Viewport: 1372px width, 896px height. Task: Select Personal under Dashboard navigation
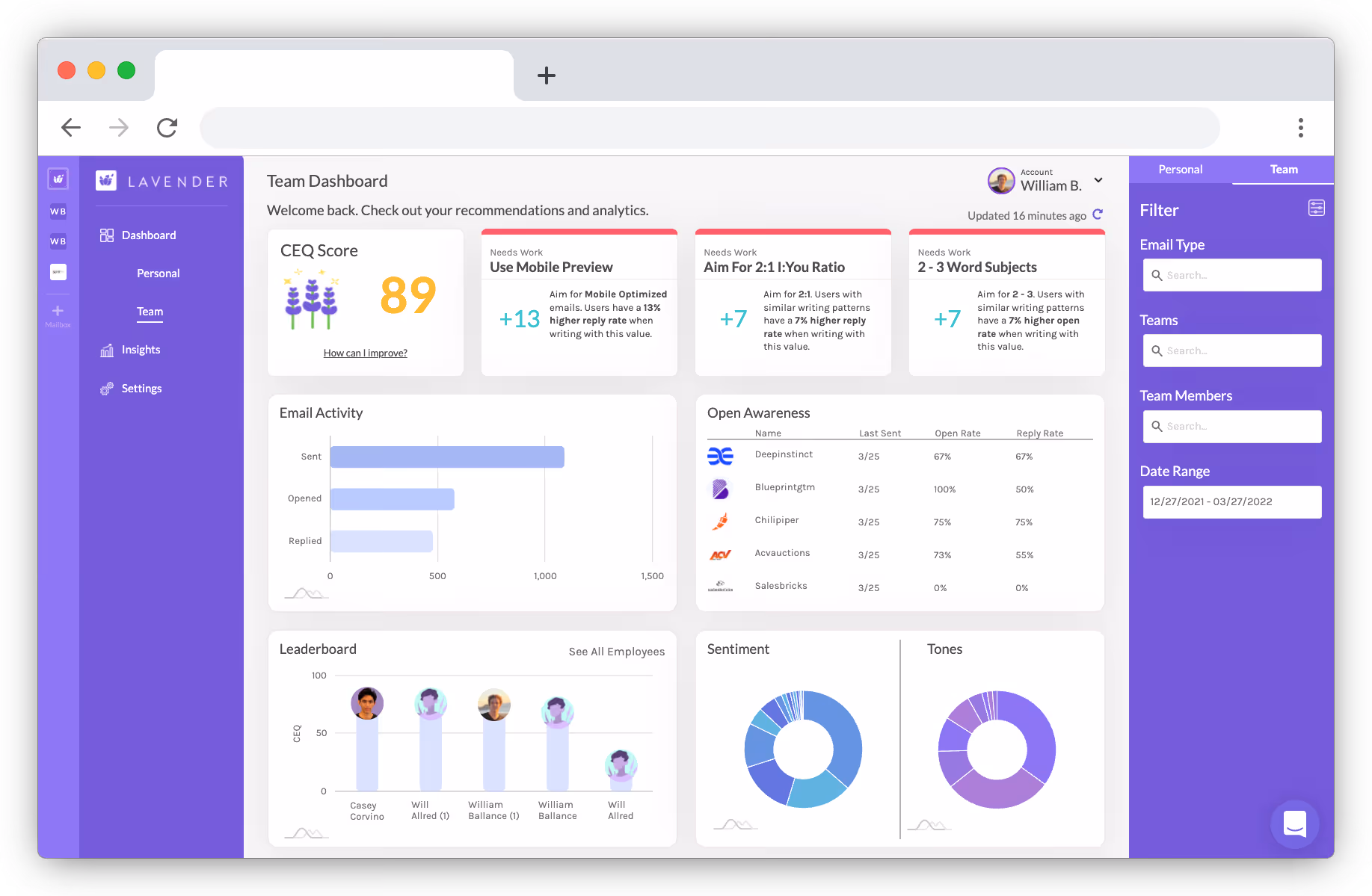[158, 273]
